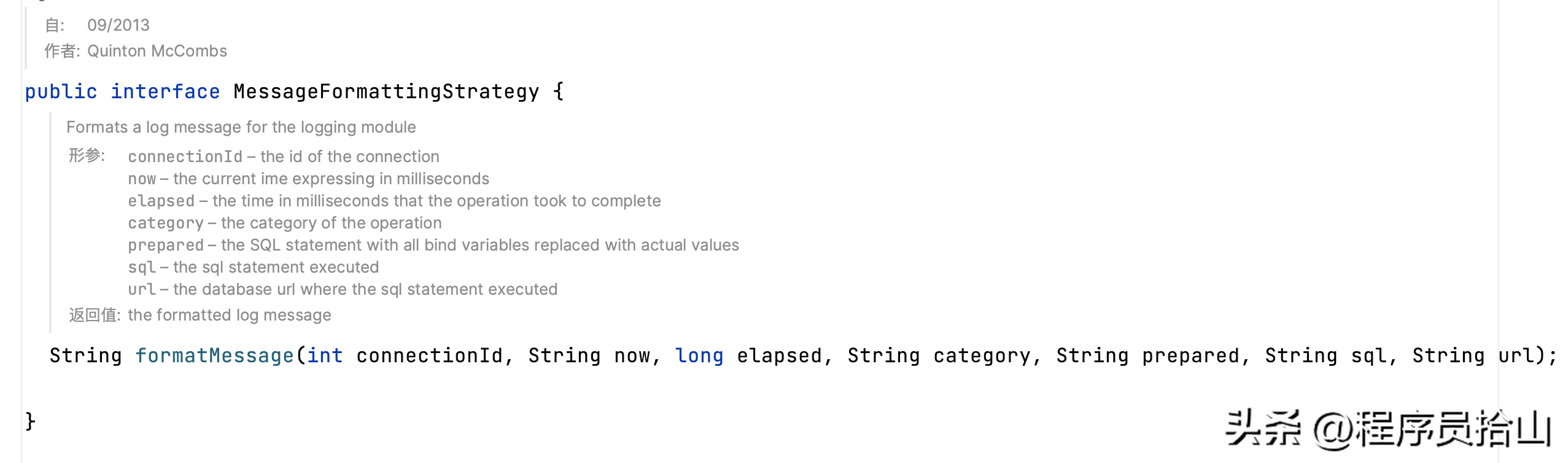Click the 'url' entry in doc parameters

pyautogui.click(x=141, y=289)
